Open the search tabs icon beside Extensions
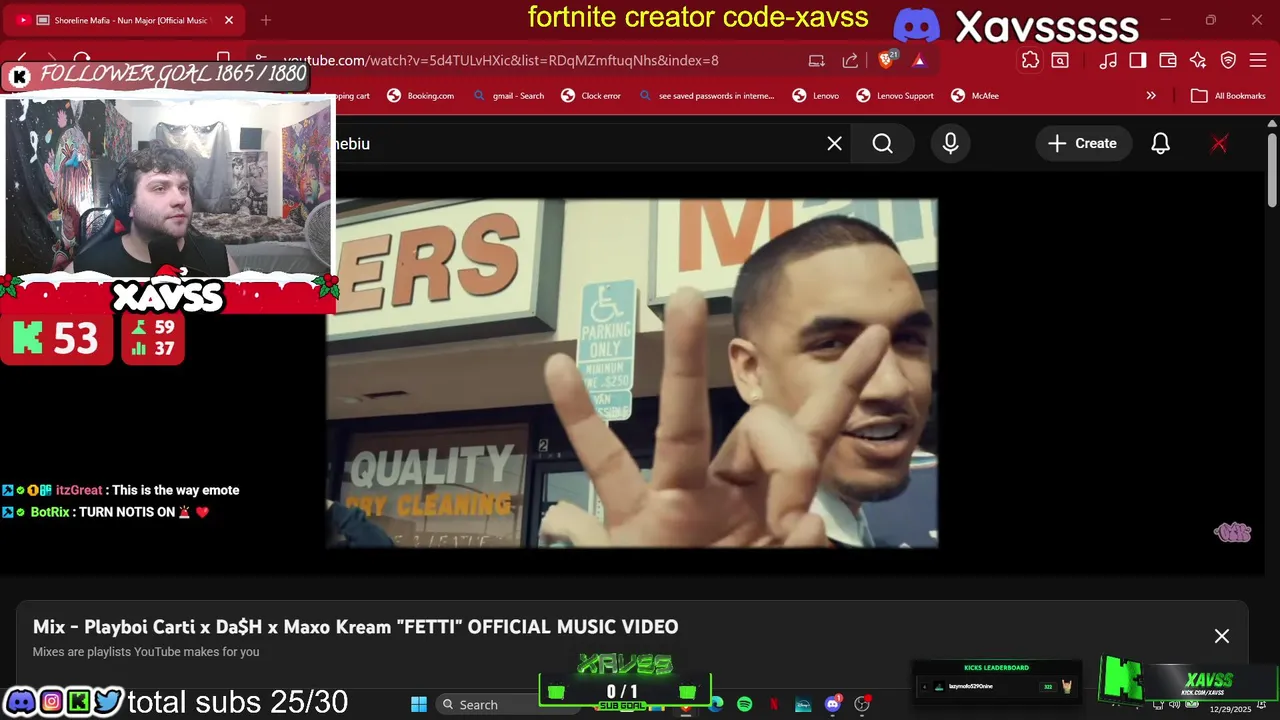This screenshot has height=720, width=1280. tap(1060, 60)
